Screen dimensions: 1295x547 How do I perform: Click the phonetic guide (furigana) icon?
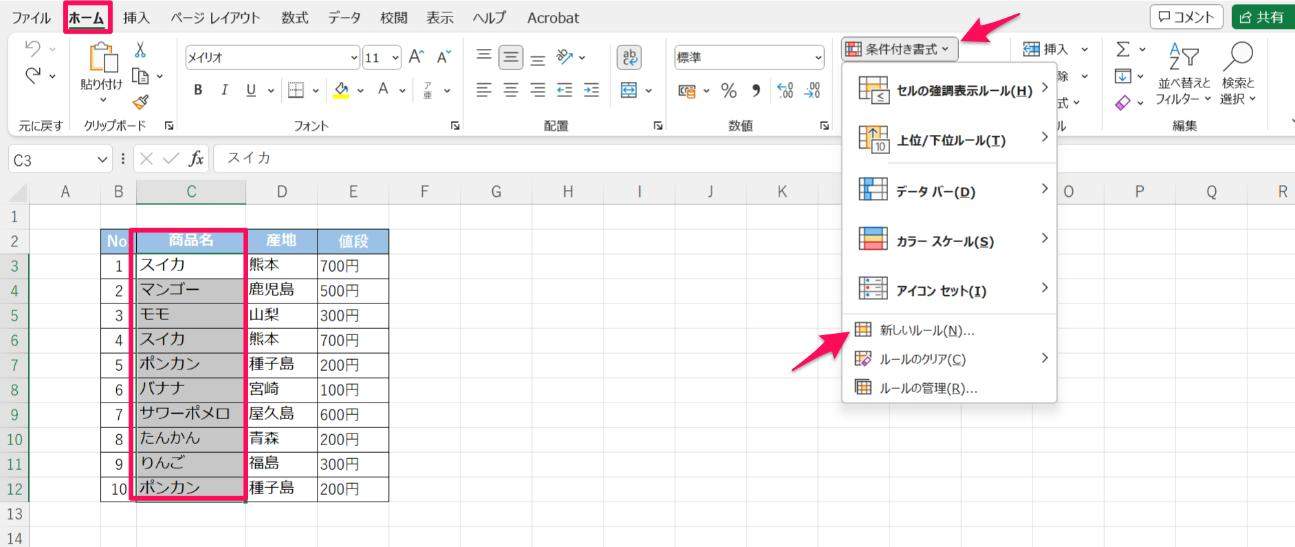pyautogui.click(x=429, y=90)
